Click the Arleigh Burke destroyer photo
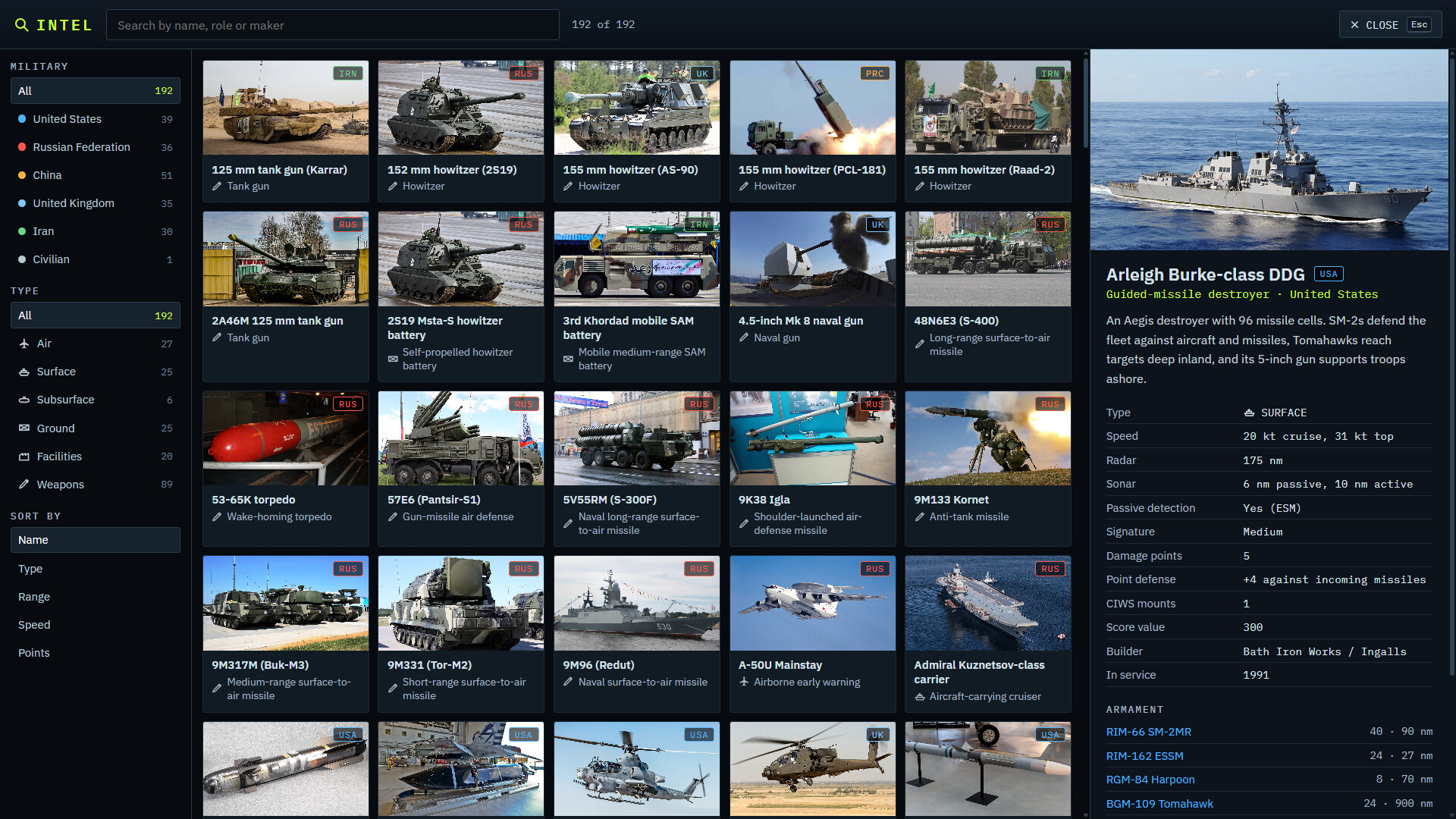Viewport: 1456px width, 819px height. 1269,150
